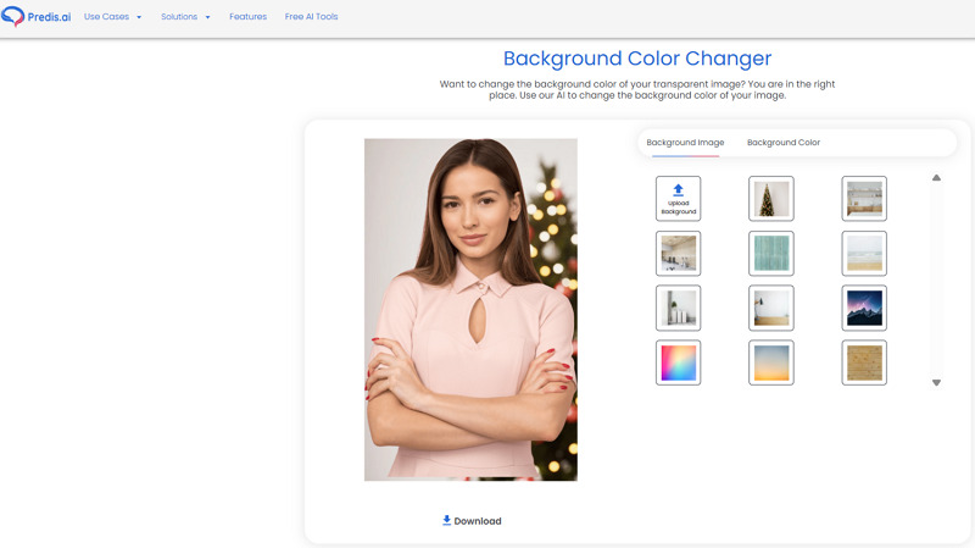The height and width of the screenshot is (550, 977).
Task: Open the Free AI Tools link
Action: (x=311, y=17)
